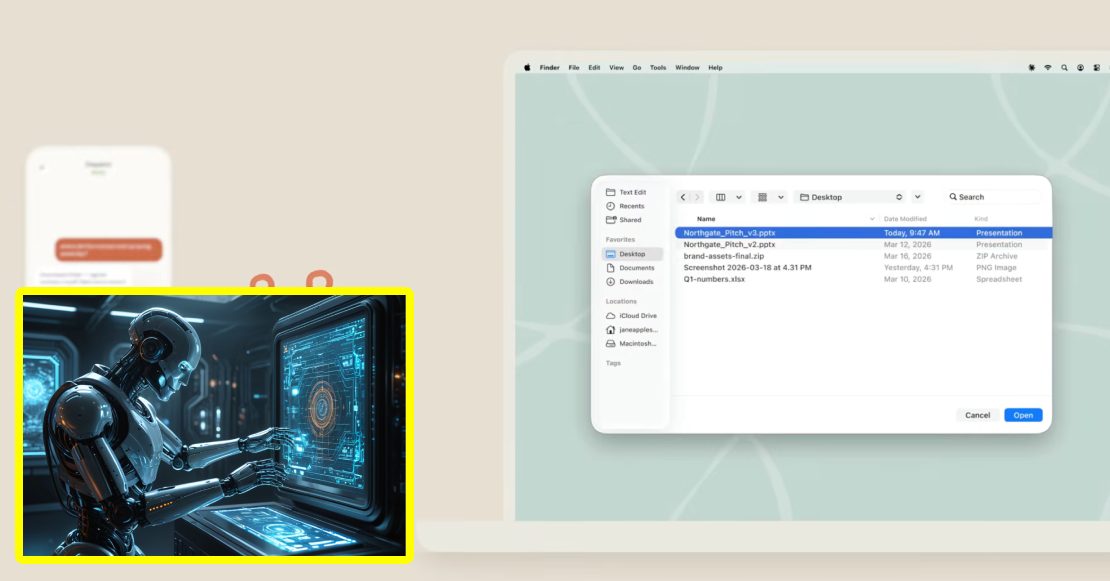Screen dimensions: 1110x581
Task: Open Documents from the sidebar
Action: tap(636, 267)
